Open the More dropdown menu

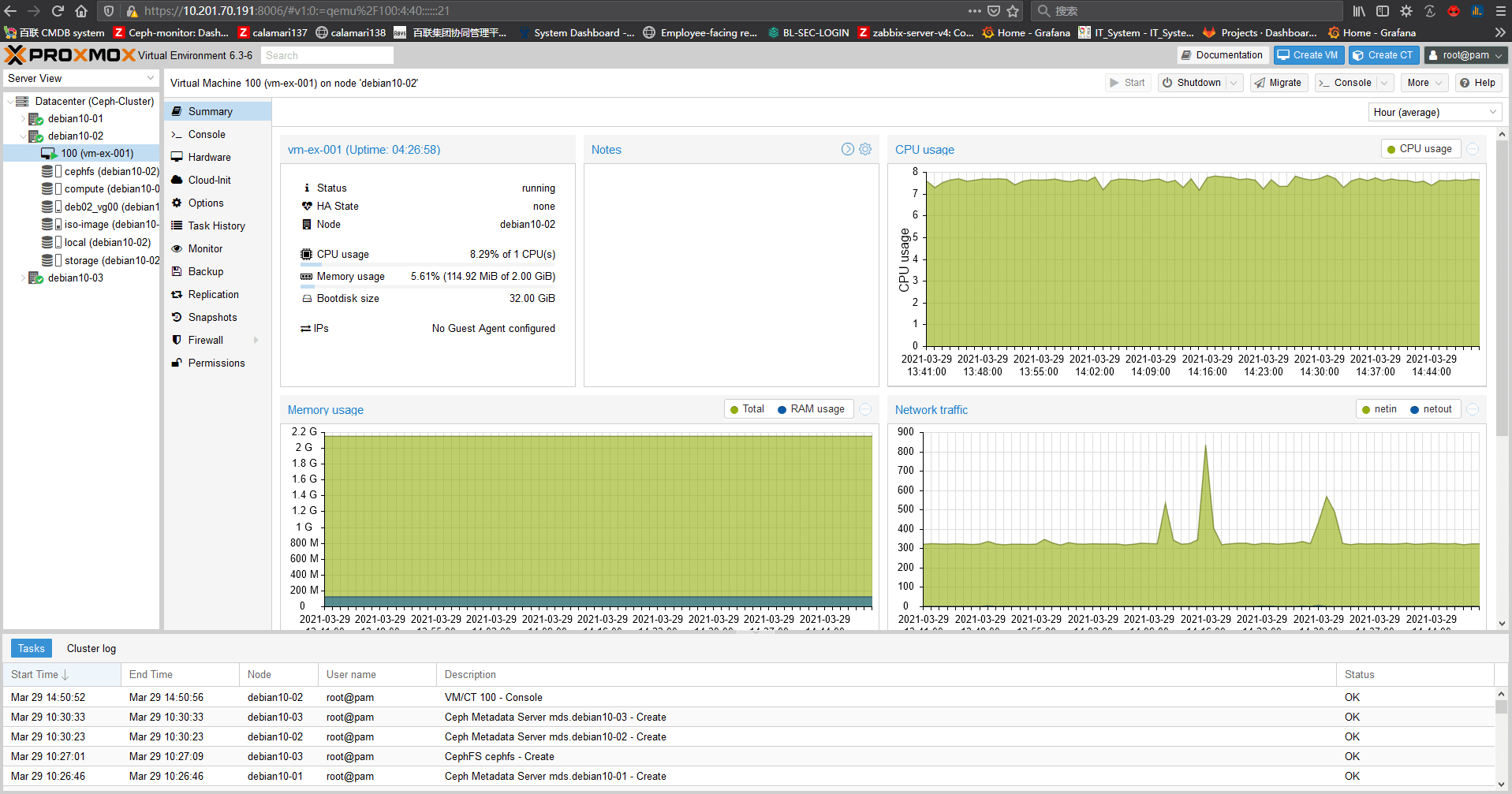[1425, 83]
